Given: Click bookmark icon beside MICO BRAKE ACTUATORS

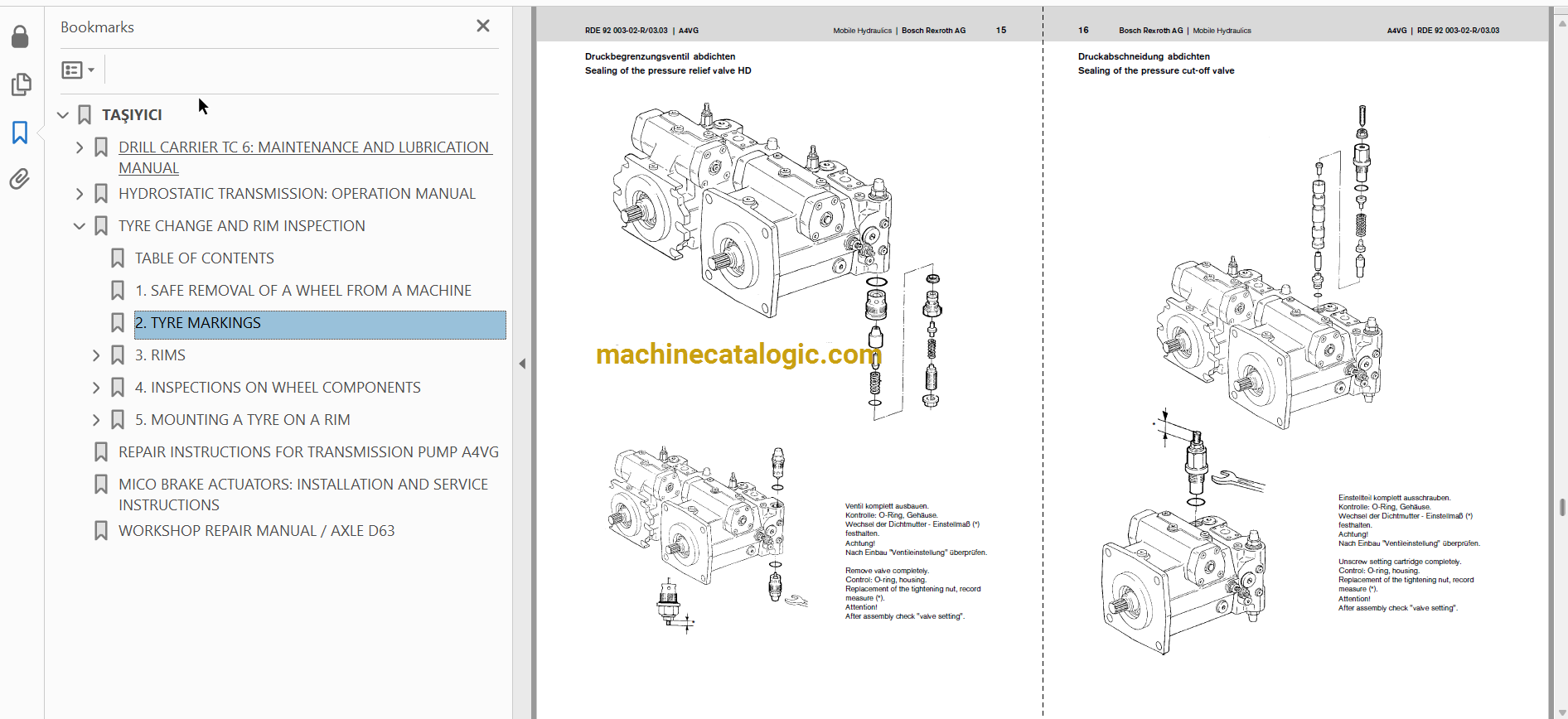Looking at the screenshot, I should click(x=101, y=485).
